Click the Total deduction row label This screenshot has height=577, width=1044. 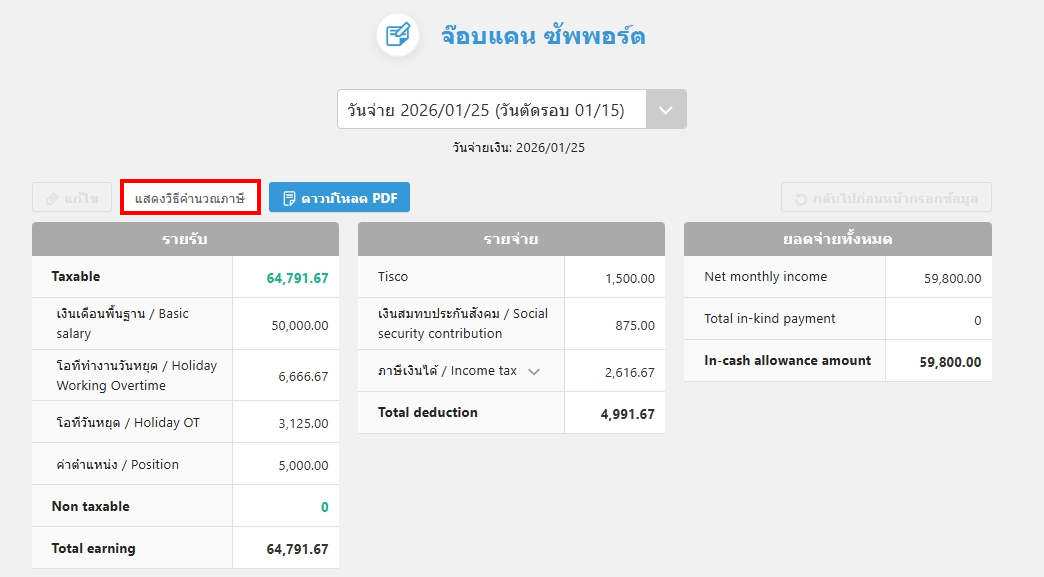pos(427,412)
